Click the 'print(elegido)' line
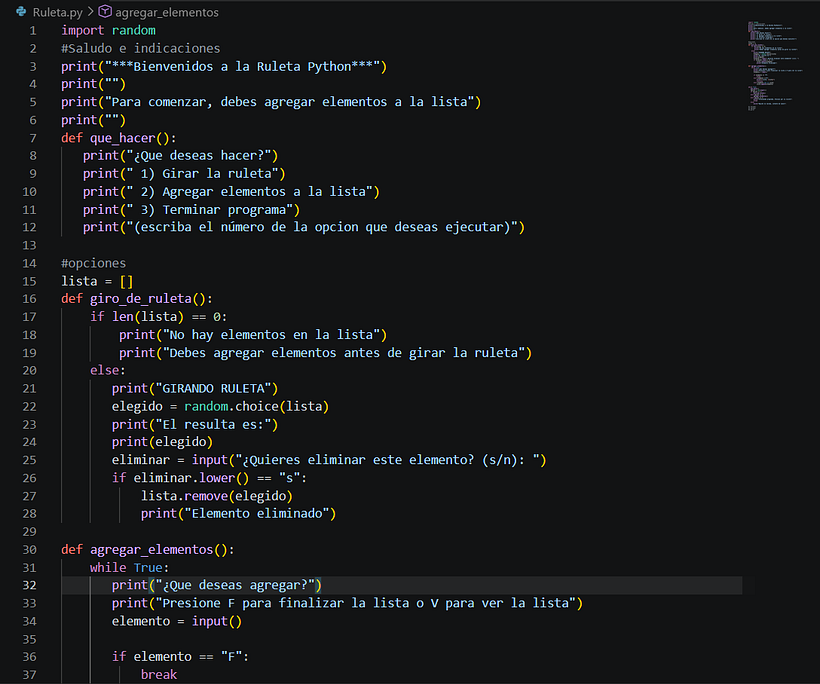 pos(162,442)
